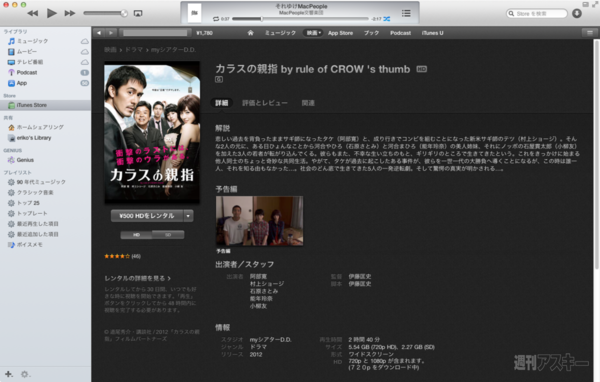Adjust the volume slider
The width and height of the screenshot is (600, 382).
click(105, 13)
